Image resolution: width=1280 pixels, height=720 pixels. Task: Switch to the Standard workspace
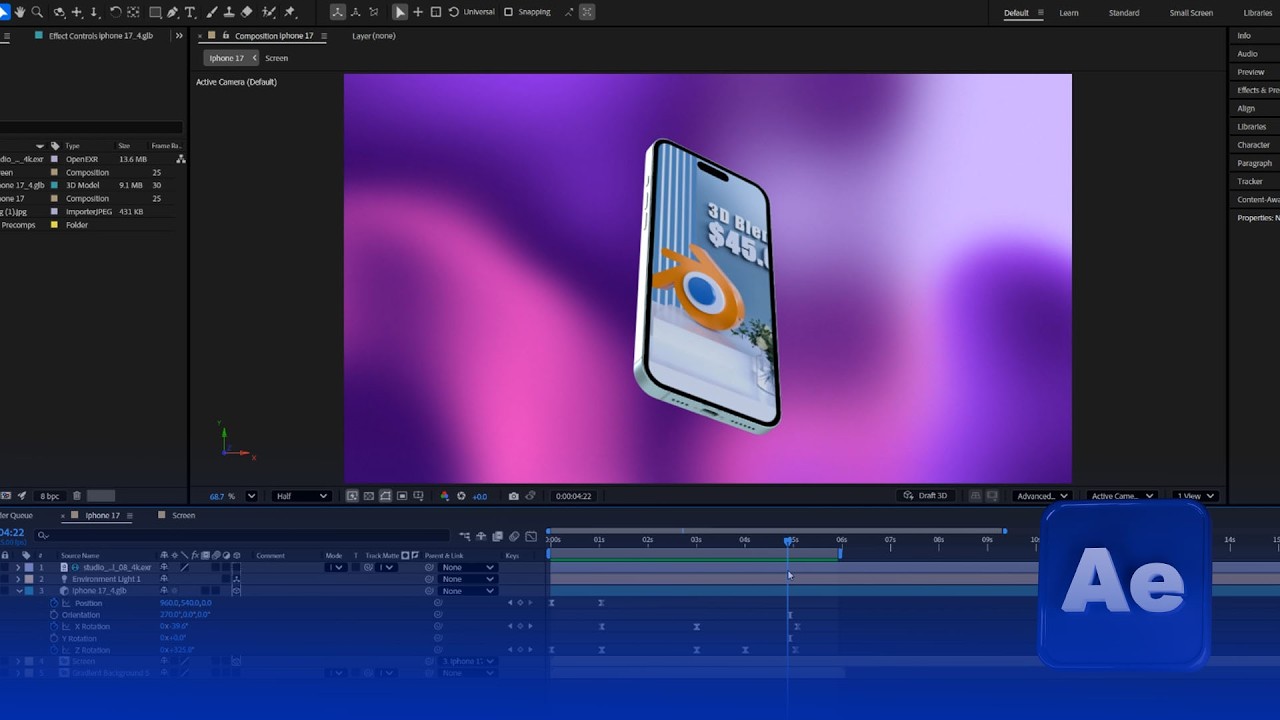[x=1124, y=13]
